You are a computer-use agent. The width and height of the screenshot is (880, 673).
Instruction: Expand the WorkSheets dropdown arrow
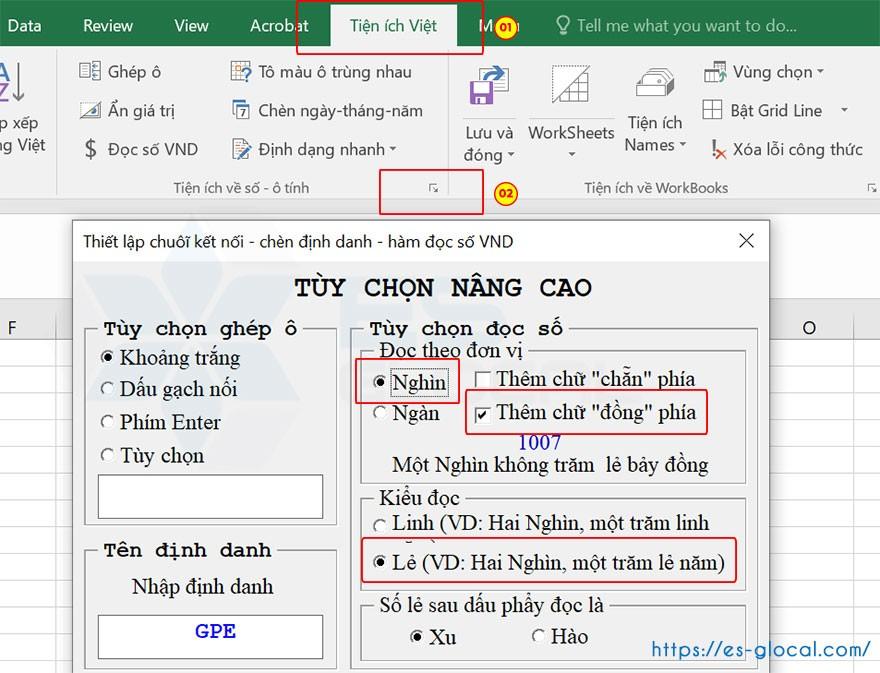[571, 154]
